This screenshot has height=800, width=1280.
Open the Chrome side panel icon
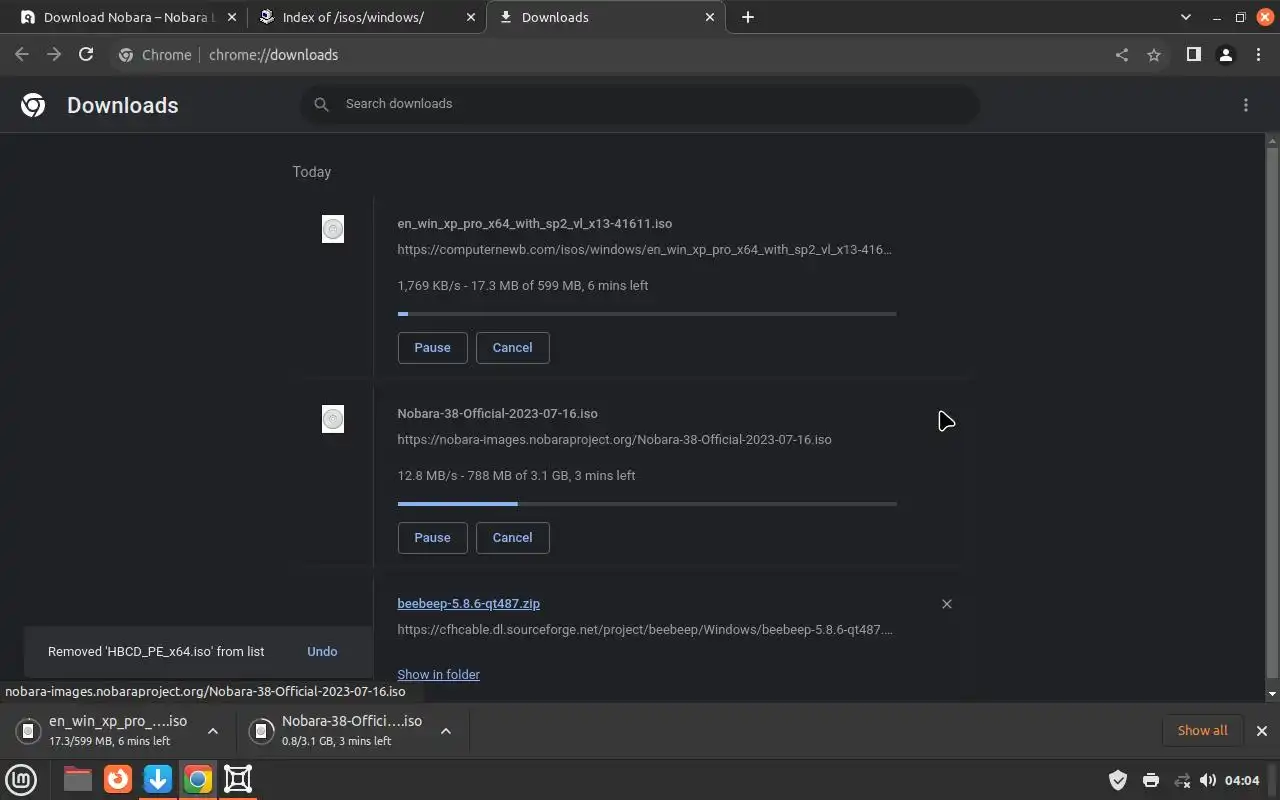(1193, 55)
